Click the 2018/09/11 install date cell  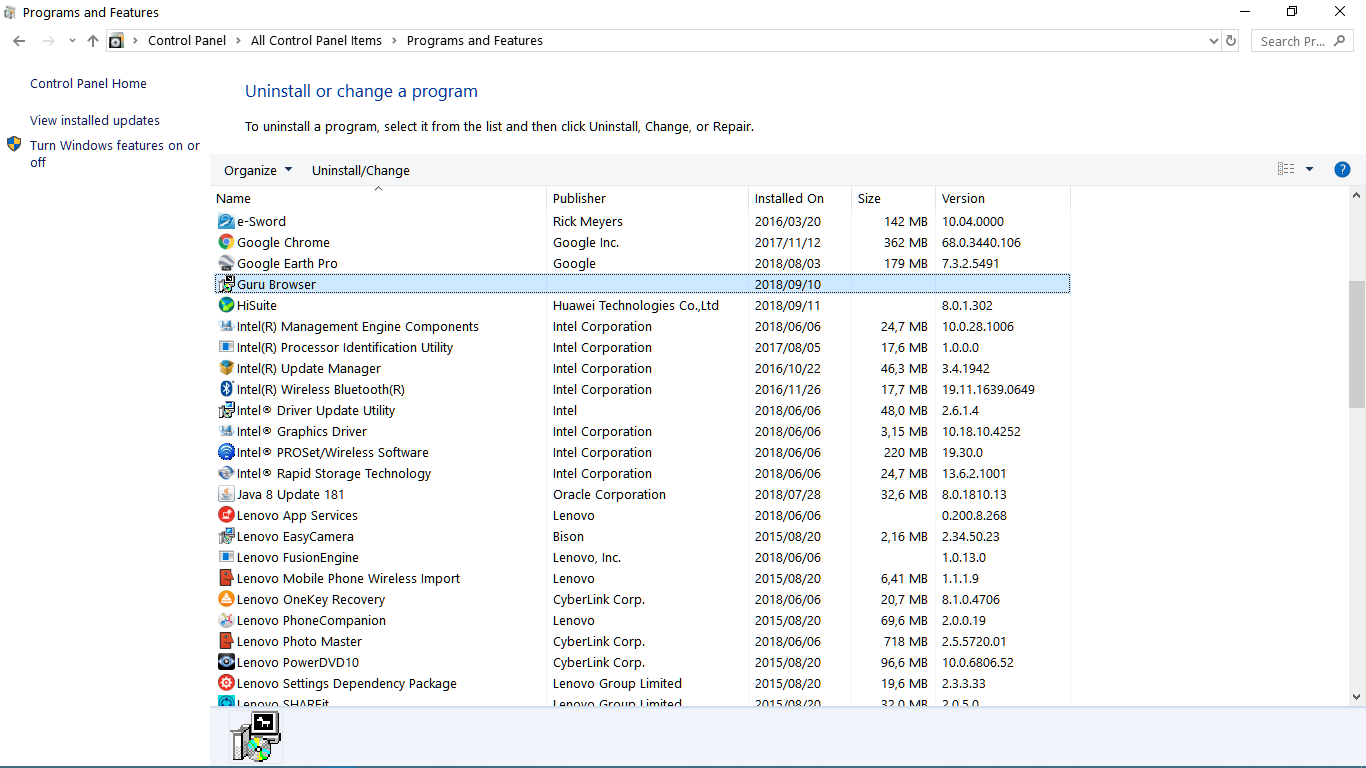pos(788,305)
